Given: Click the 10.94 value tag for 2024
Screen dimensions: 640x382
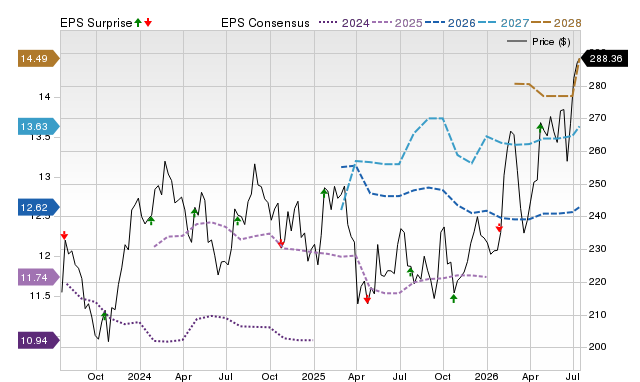Looking at the screenshot, I should click(38, 340).
